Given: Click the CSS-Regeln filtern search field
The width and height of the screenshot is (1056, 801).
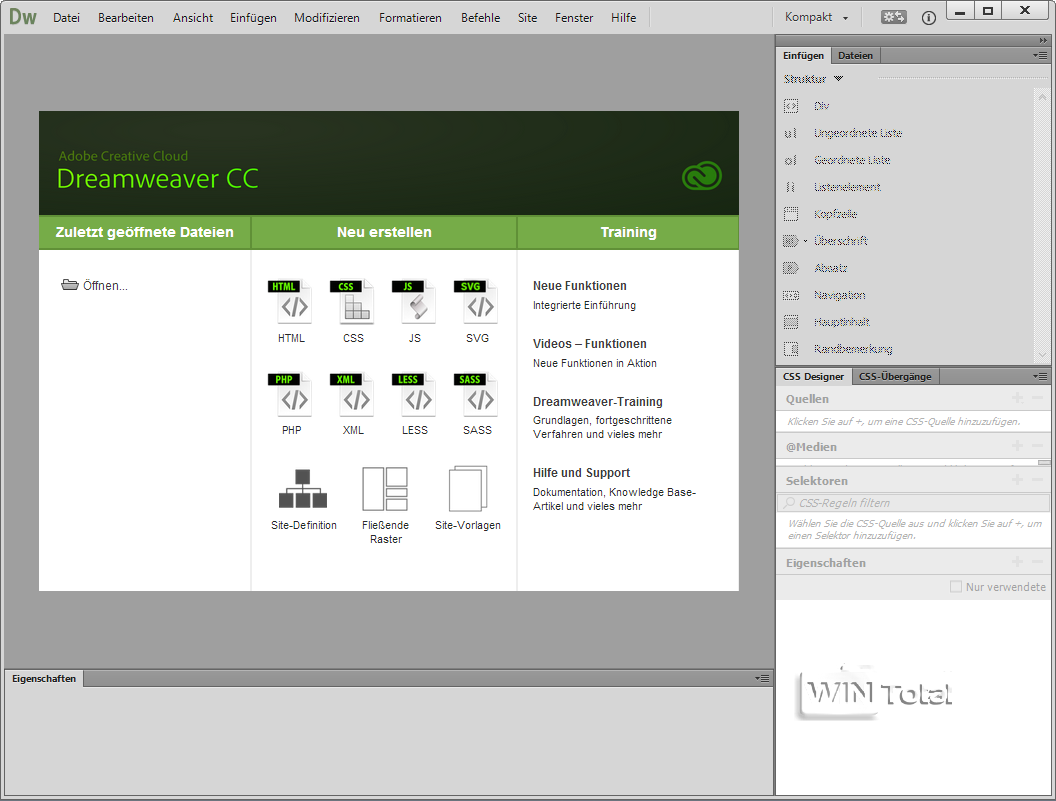Looking at the screenshot, I should pyautogui.click(x=913, y=503).
